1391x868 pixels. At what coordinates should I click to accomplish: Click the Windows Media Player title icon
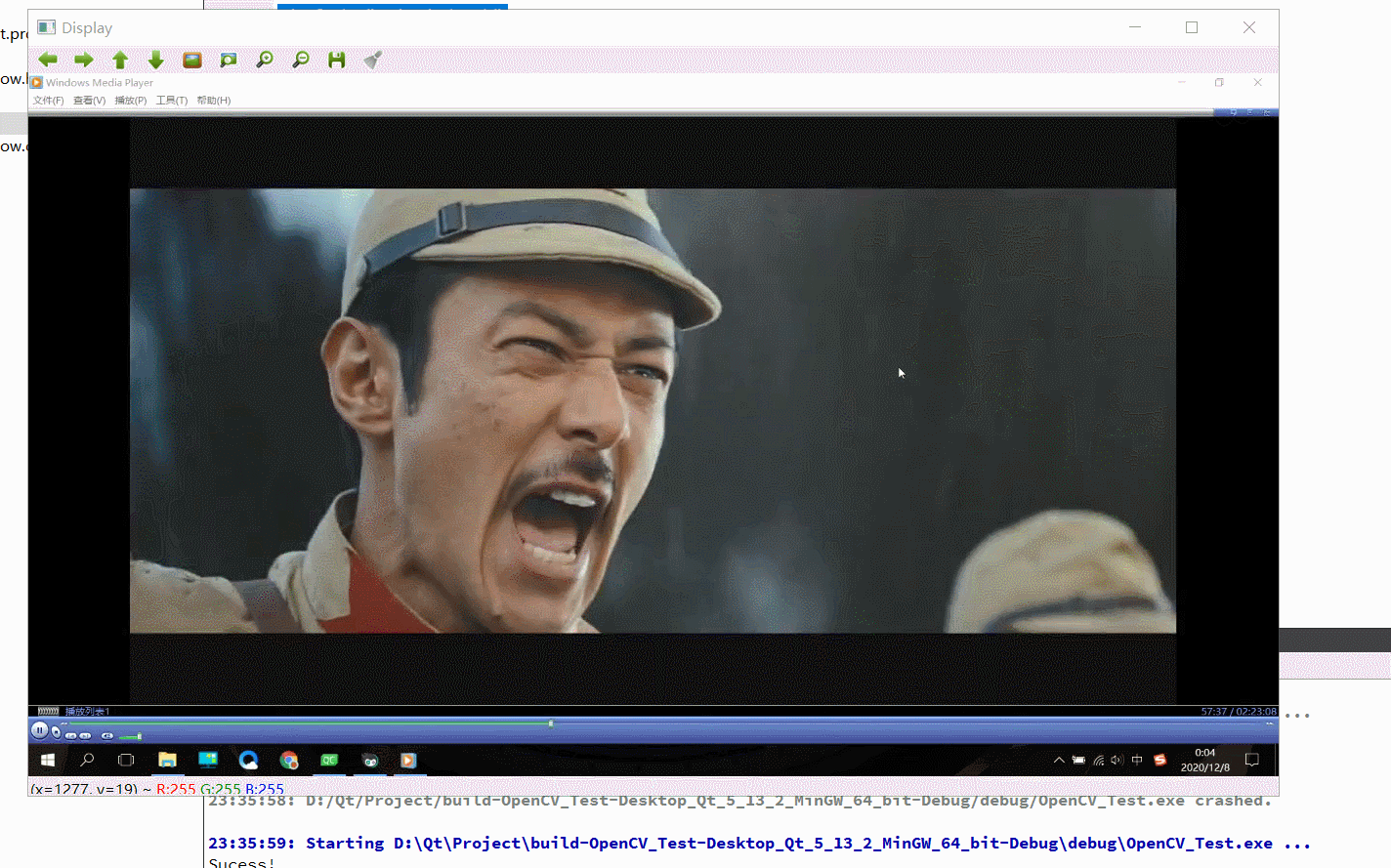click(x=37, y=83)
